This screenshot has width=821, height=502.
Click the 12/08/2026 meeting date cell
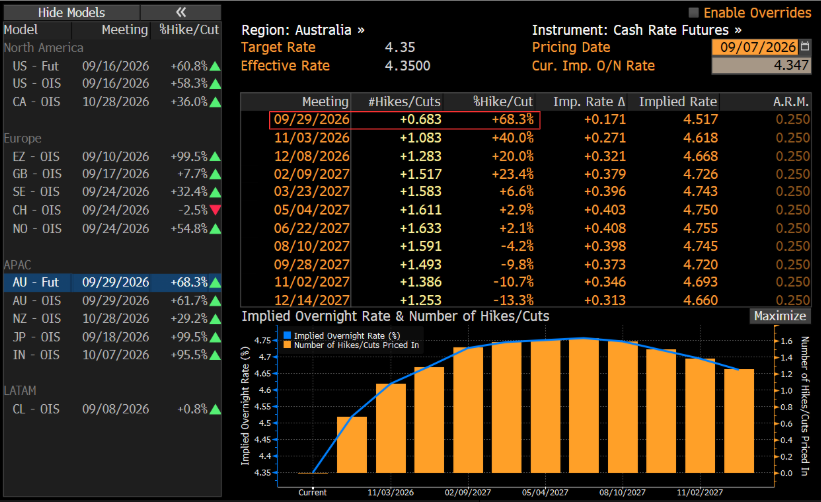pyautogui.click(x=311, y=156)
